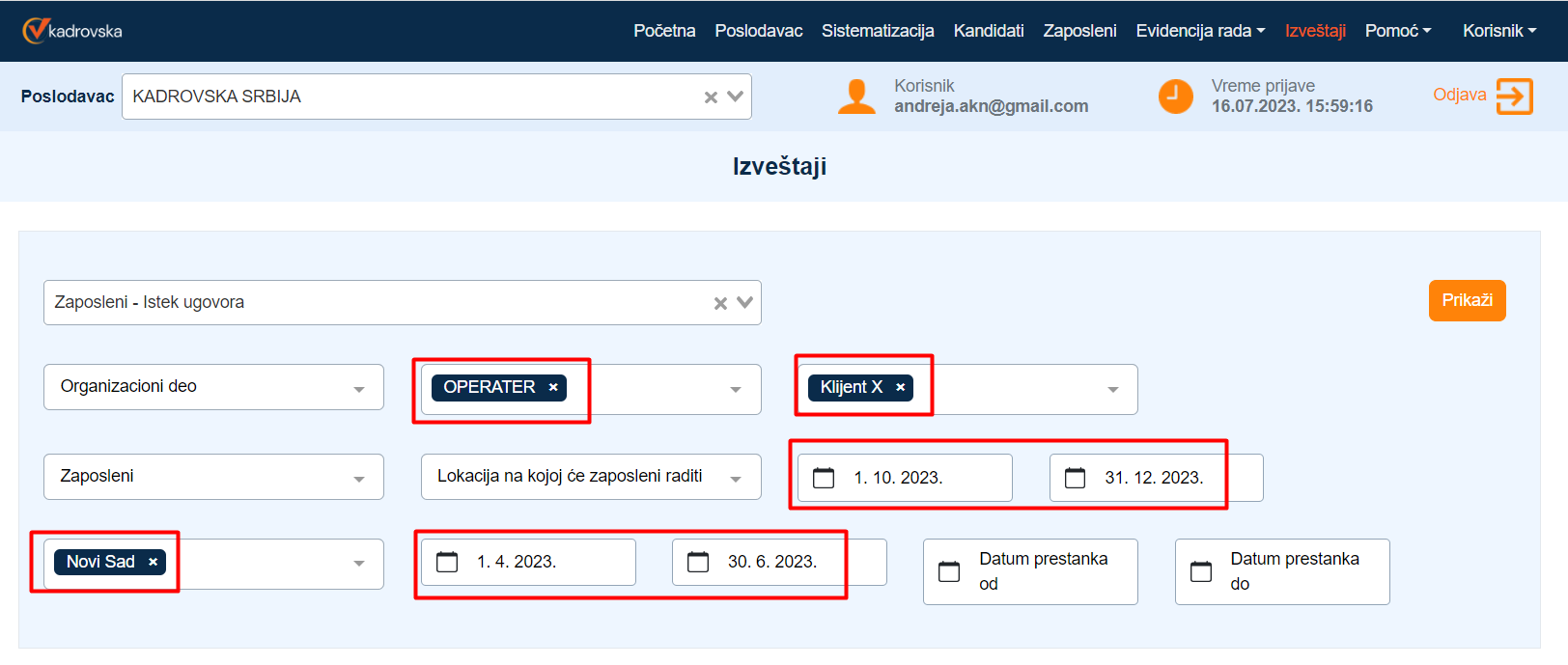Click the kadrovska logo

72,31
